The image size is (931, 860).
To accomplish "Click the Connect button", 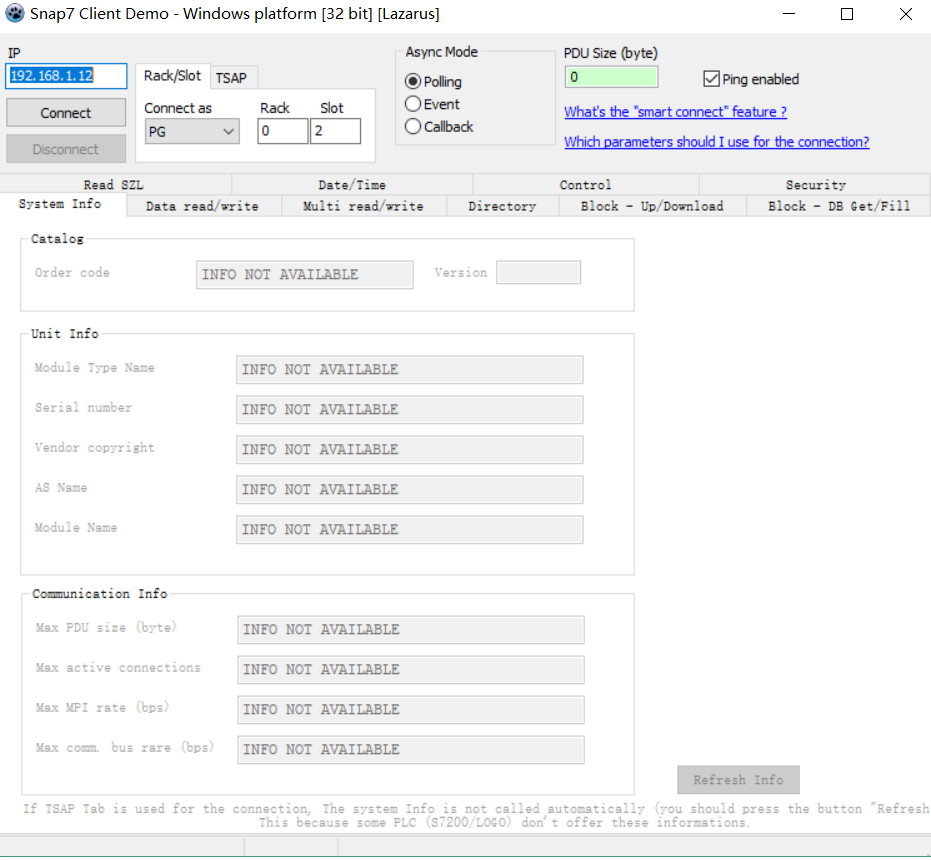I will pos(66,113).
